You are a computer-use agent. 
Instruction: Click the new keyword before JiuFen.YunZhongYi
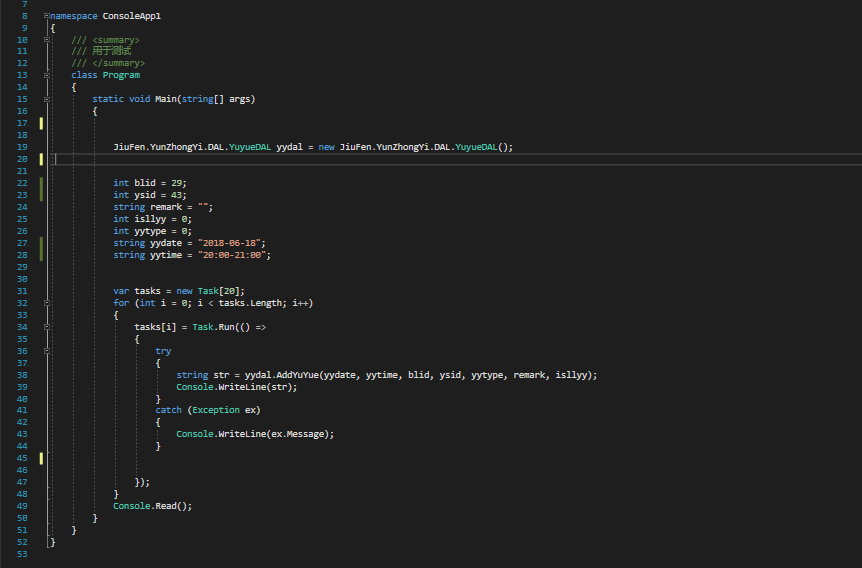(327, 147)
